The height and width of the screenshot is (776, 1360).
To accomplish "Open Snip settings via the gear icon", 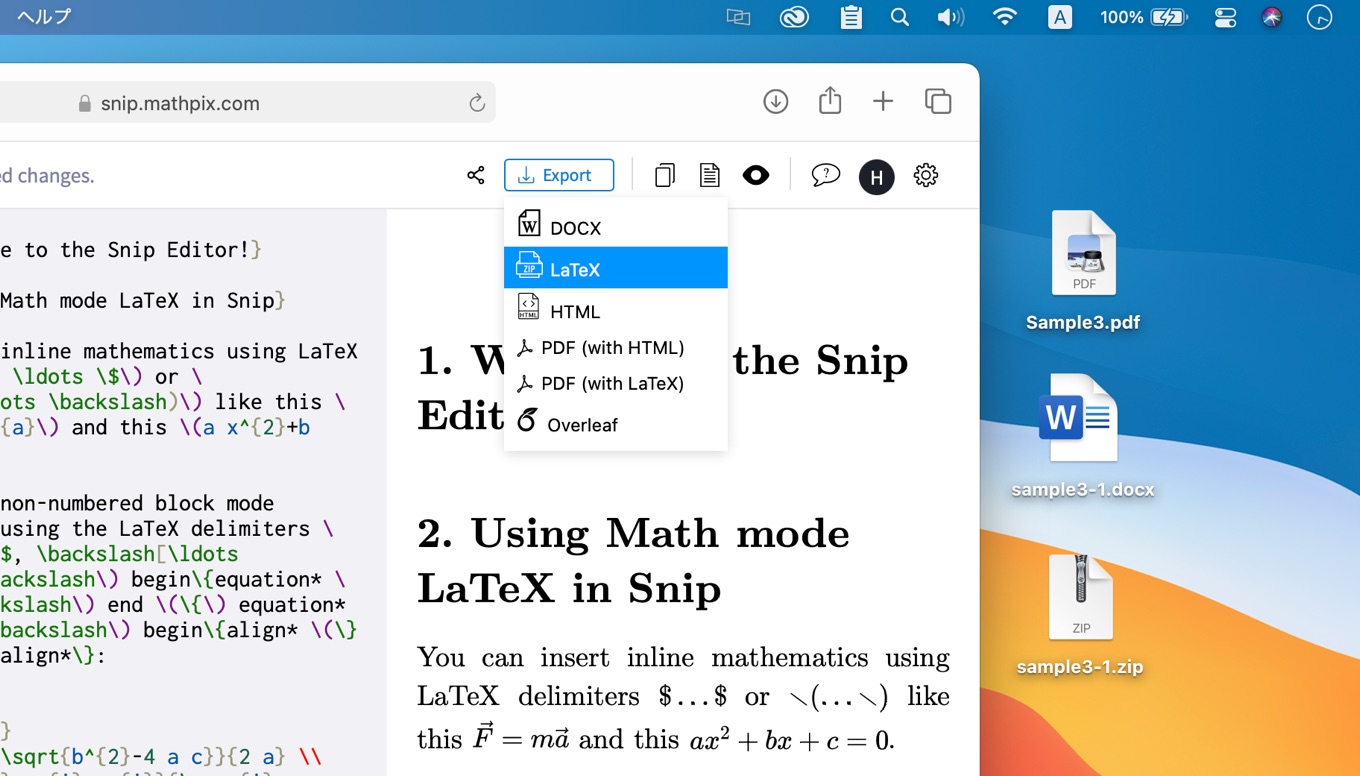I will click(925, 174).
